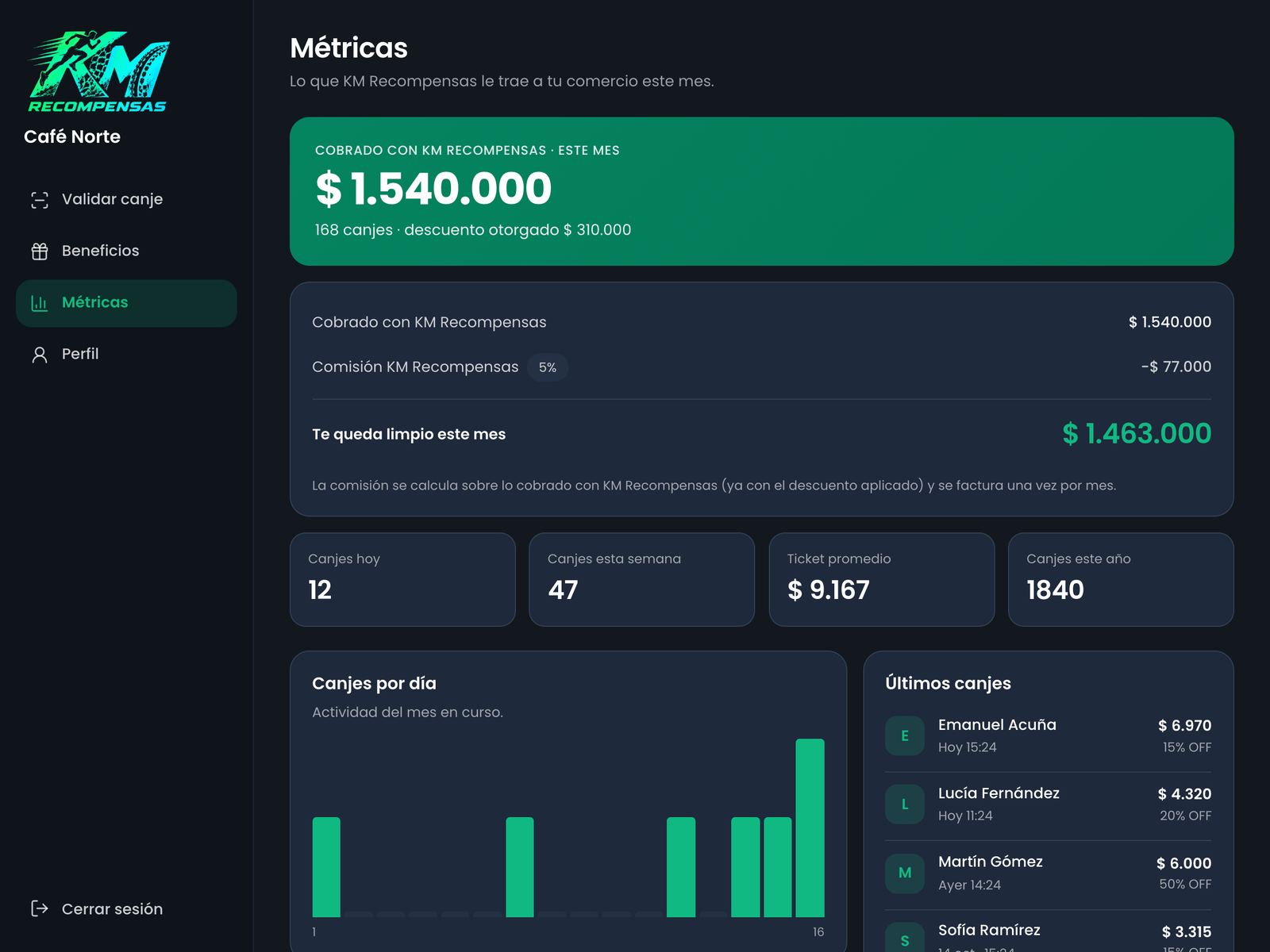Image resolution: width=1270 pixels, height=952 pixels.
Task: Click Cerrar sesión to log out
Action: click(x=126, y=908)
